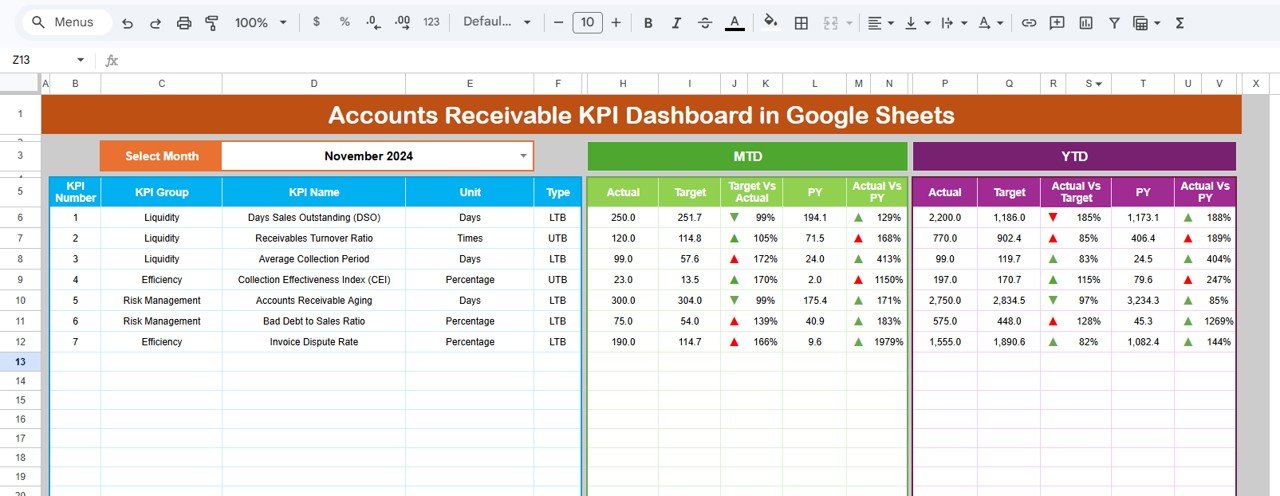The width and height of the screenshot is (1280, 496).
Task: Undo the last action
Action: pos(127,22)
